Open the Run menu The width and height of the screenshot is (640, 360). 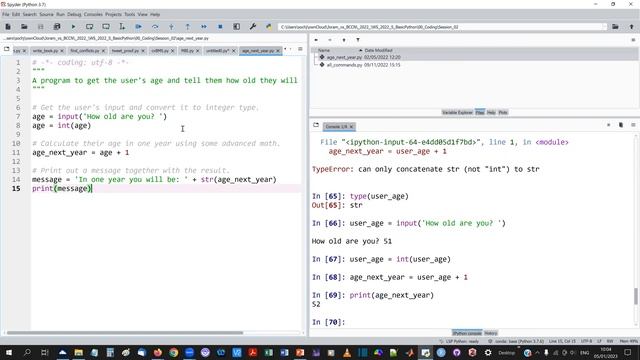tap(60, 14)
